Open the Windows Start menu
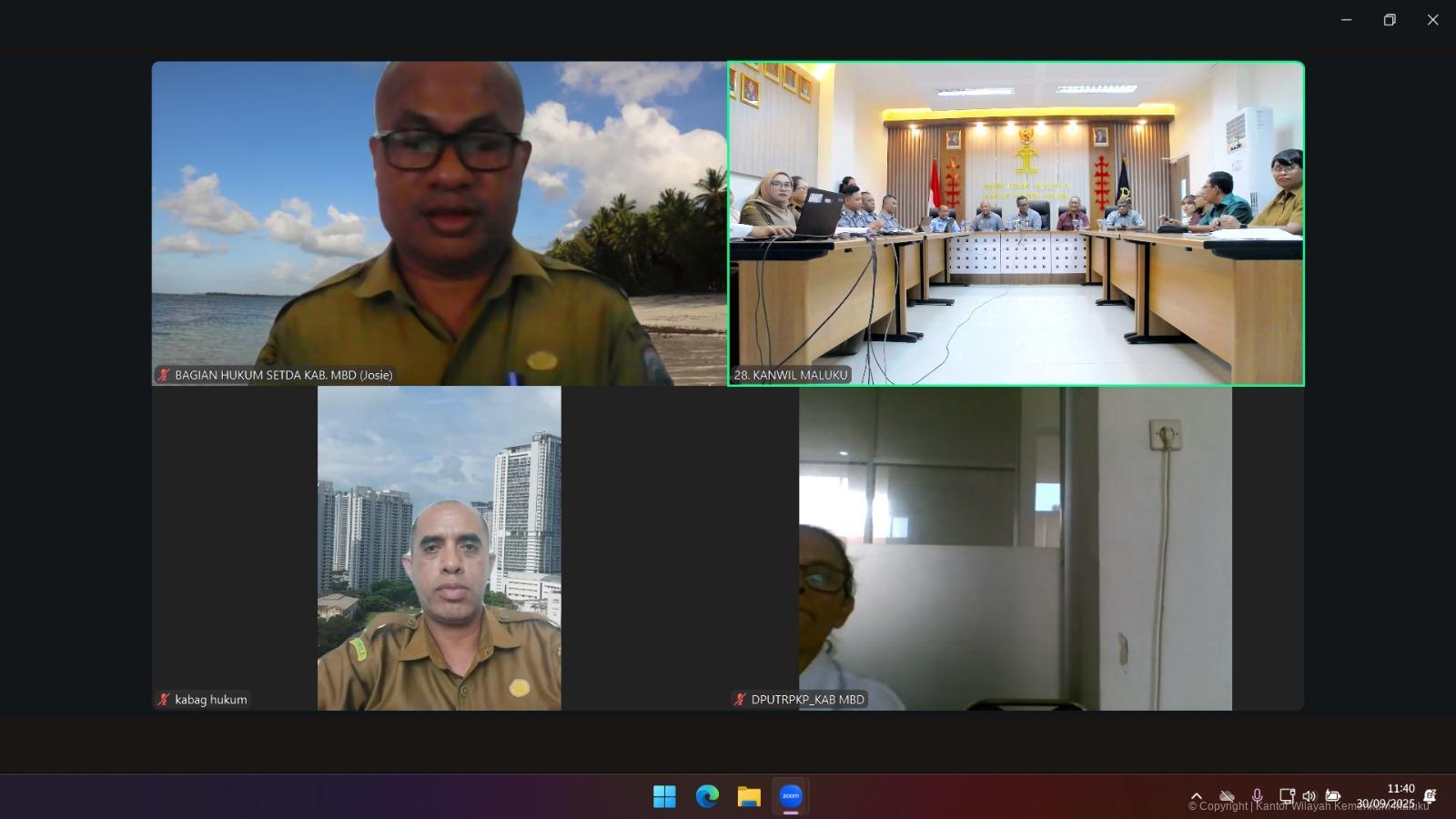 (664, 796)
